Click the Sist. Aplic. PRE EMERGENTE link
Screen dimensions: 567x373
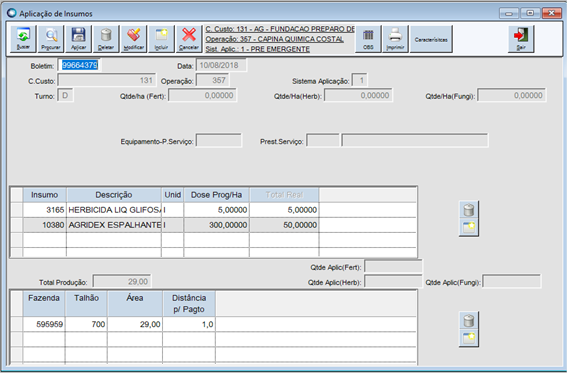point(257,49)
